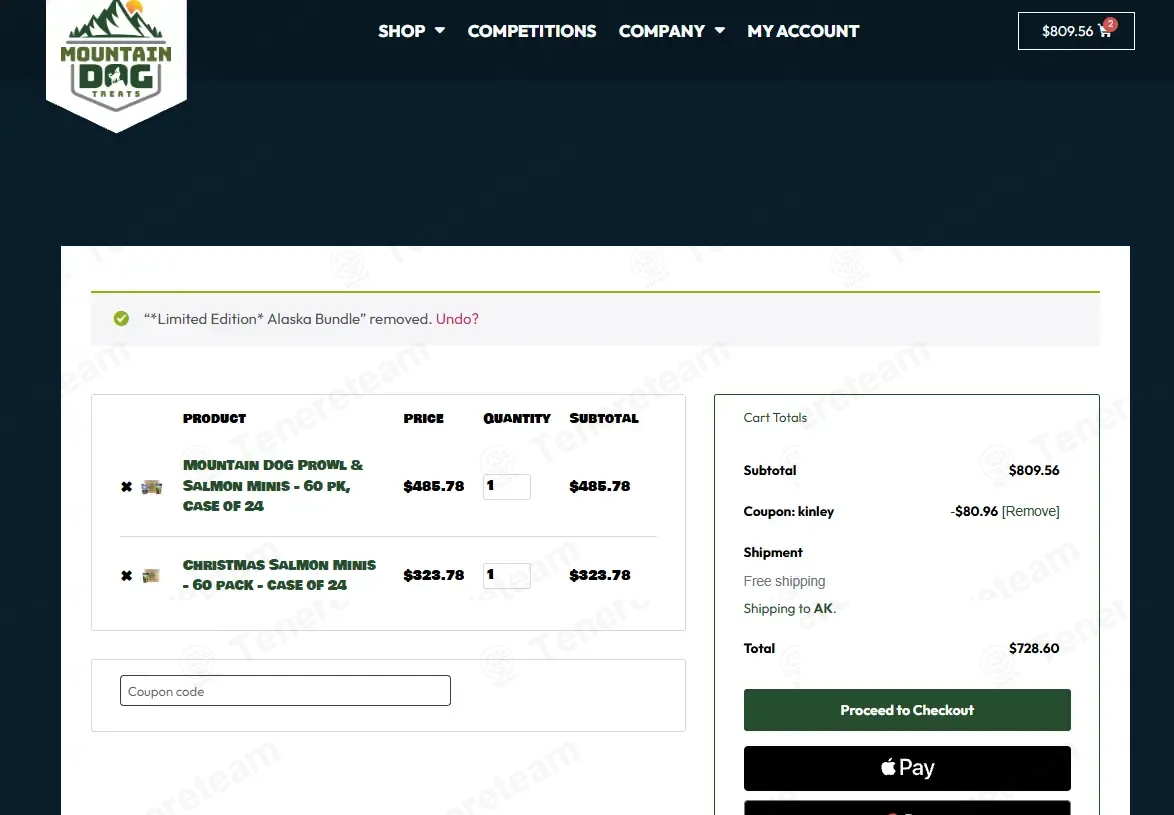Focus the Coupon code field
Image resolution: width=1174 pixels, height=815 pixels.
(x=285, y=691)
